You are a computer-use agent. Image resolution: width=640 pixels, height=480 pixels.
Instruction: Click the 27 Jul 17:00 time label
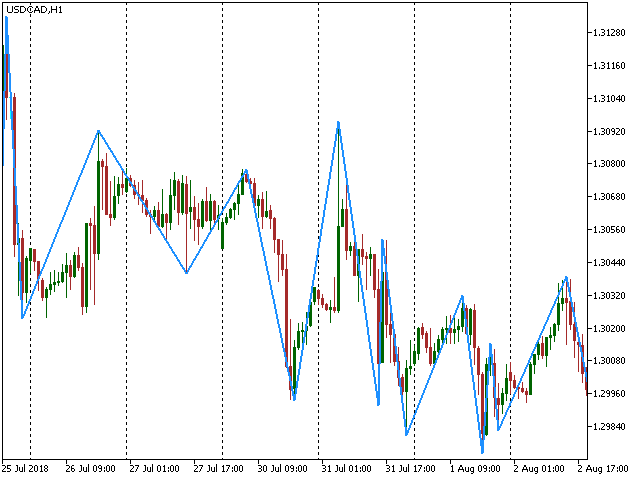click(x=218, y=469)
